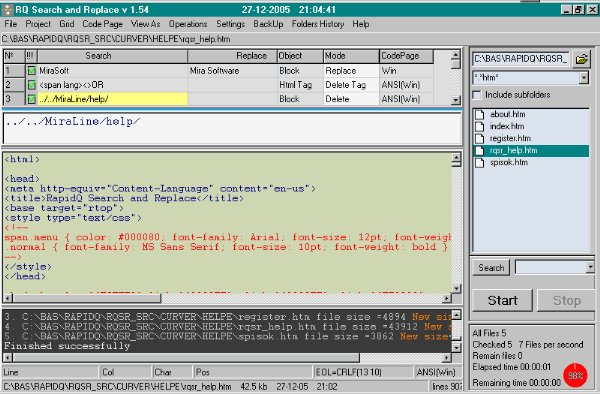Image resolution: width=600 pixels, height=394 pixels.
Task: Select the Html Tag object cell
Action: 300,85
